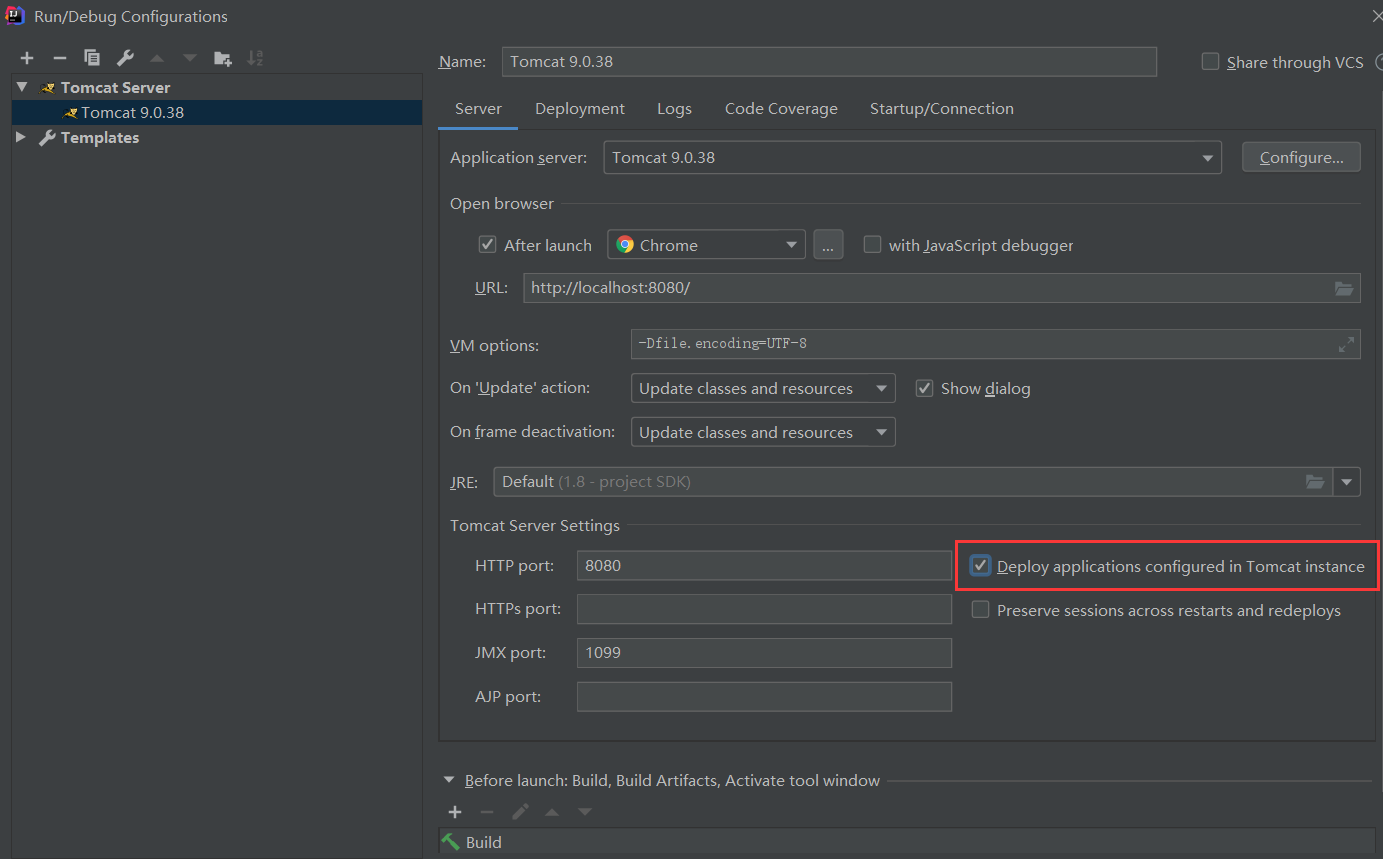Move Before launch task up
Viewport: 1383px width, 859px height.
pyautogui.click(x=552, y=812)
